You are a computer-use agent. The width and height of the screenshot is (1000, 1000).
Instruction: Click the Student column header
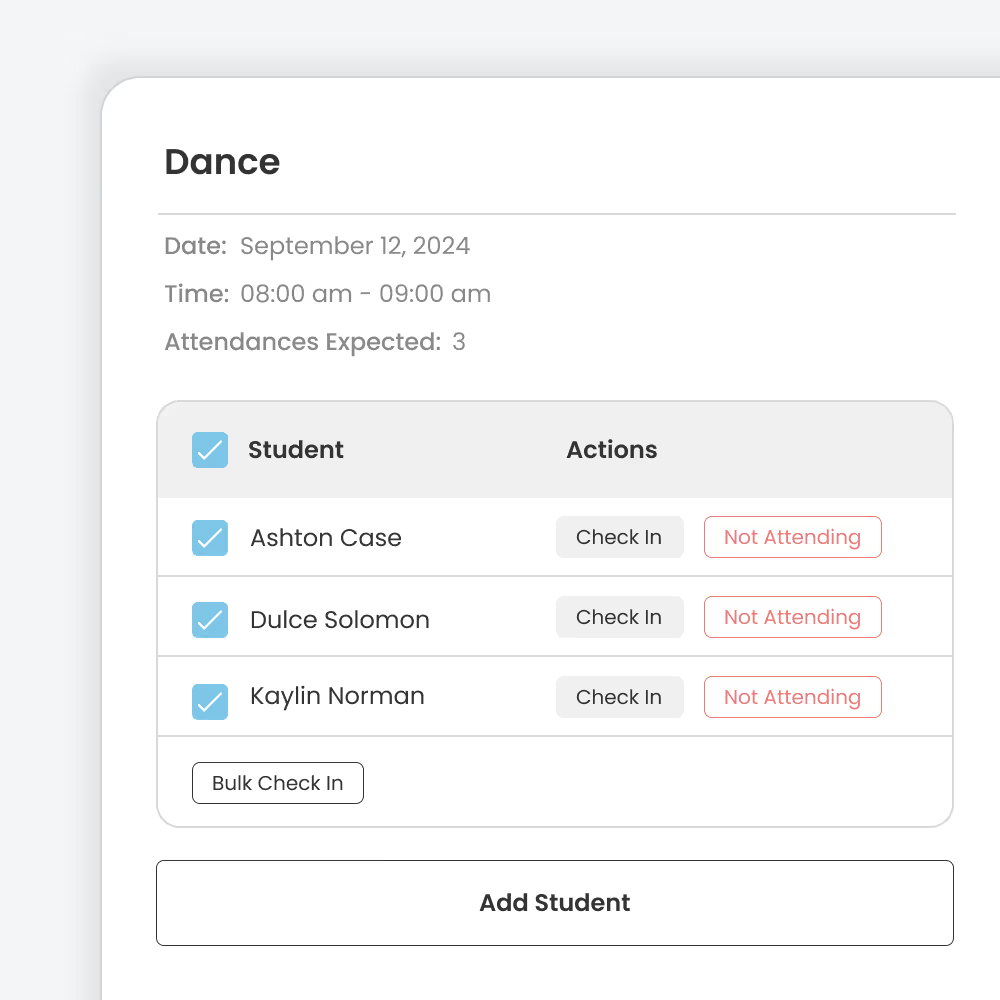[x=295, y=450]
